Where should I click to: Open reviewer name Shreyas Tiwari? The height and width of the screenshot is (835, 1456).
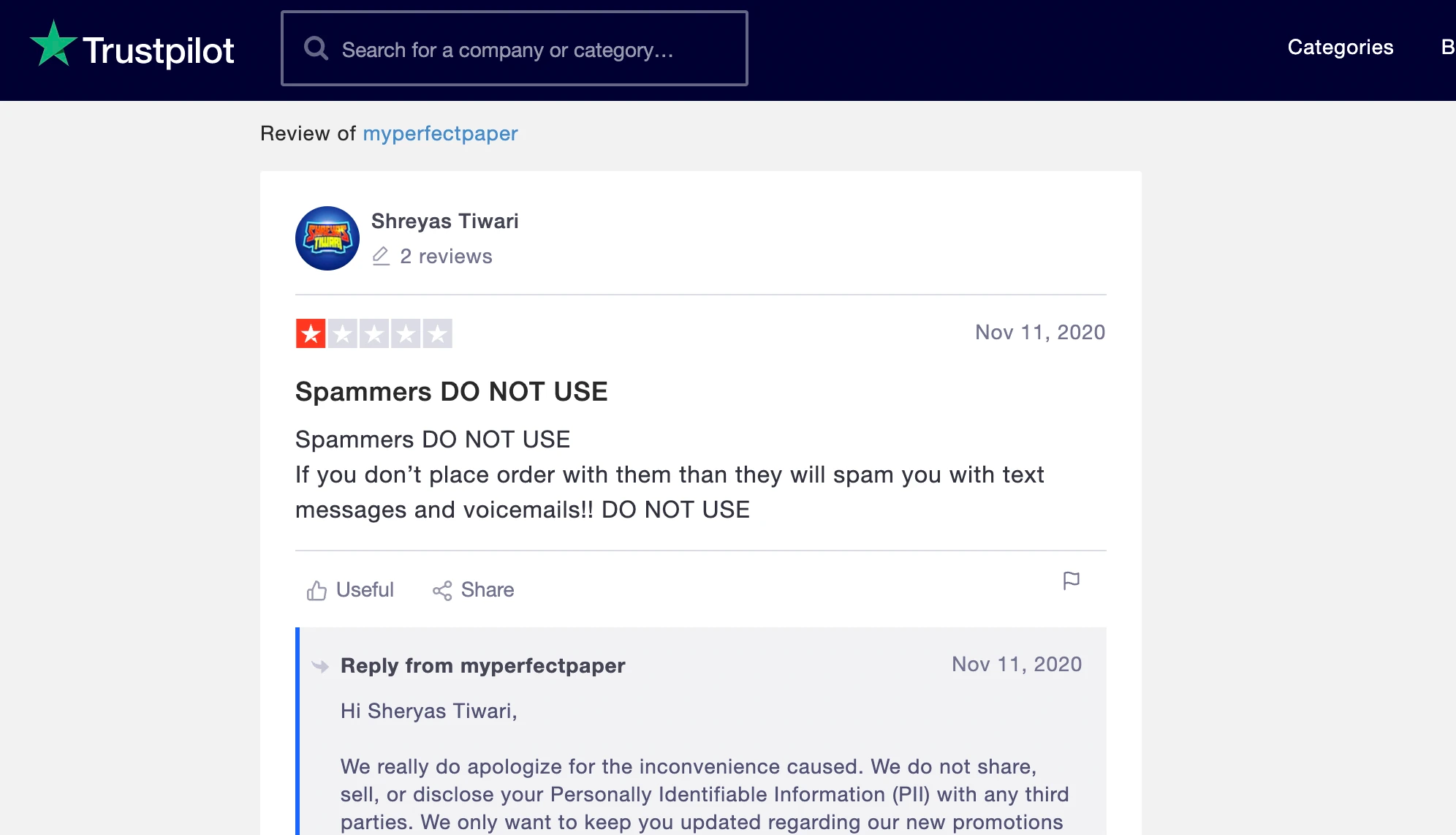(x=444, y=221)
